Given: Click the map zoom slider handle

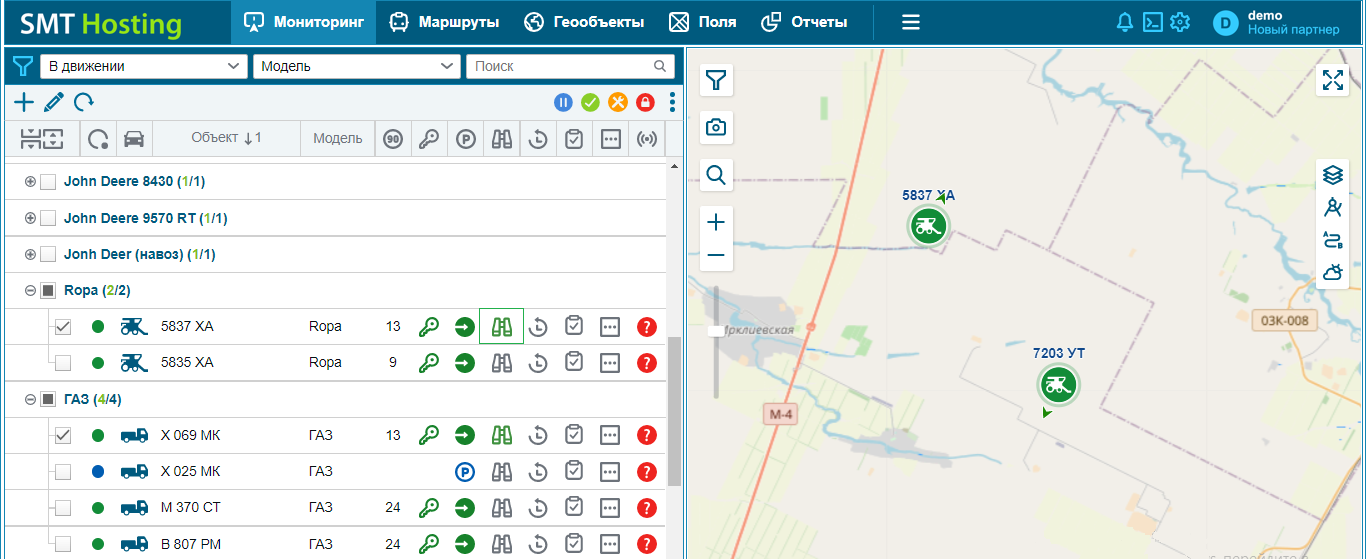Looking at the screenshot, I should click(x=715, y=330).
